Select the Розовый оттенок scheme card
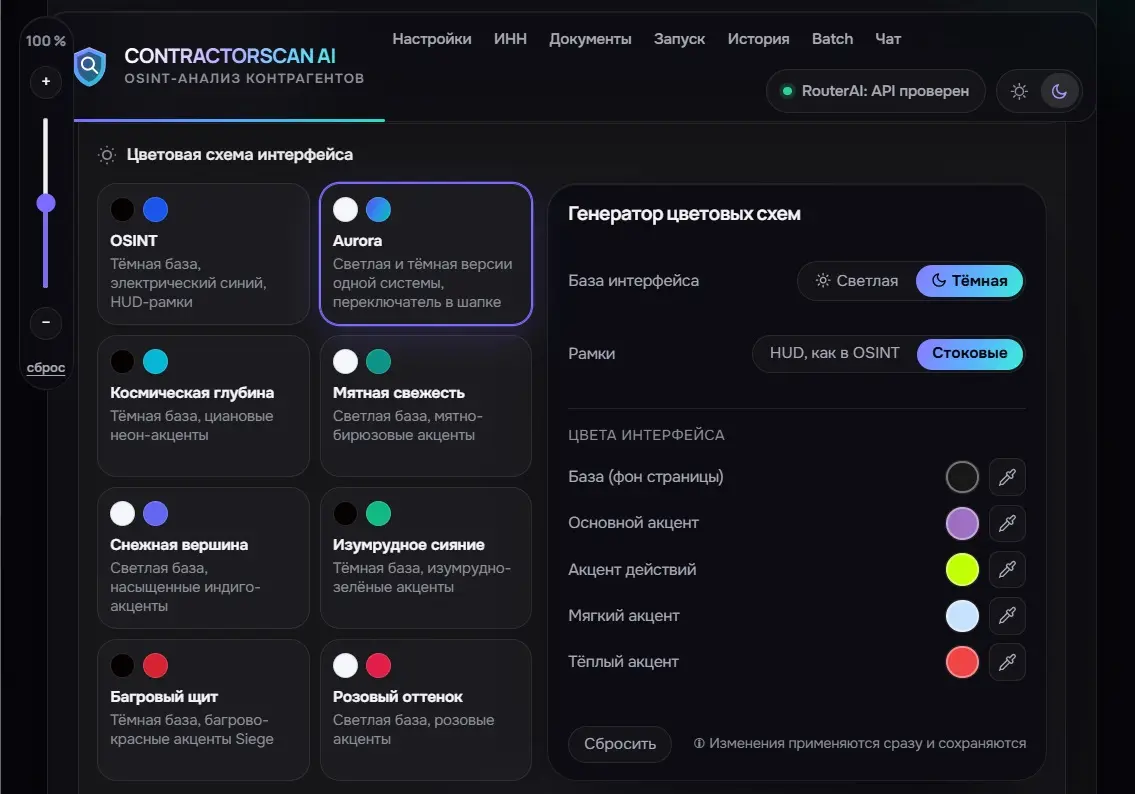The image size is (1135, 794). (426, 710)
